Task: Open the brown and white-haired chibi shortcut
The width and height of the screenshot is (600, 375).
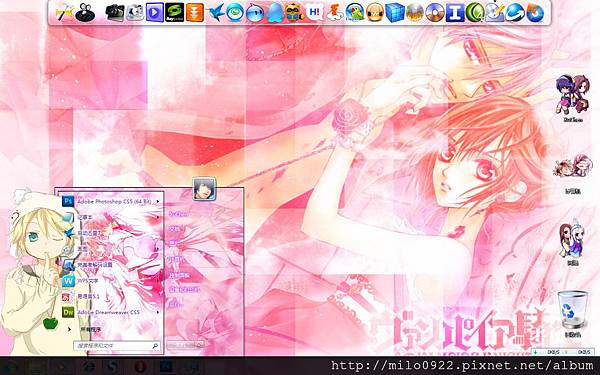Action: tap(572, 238)
